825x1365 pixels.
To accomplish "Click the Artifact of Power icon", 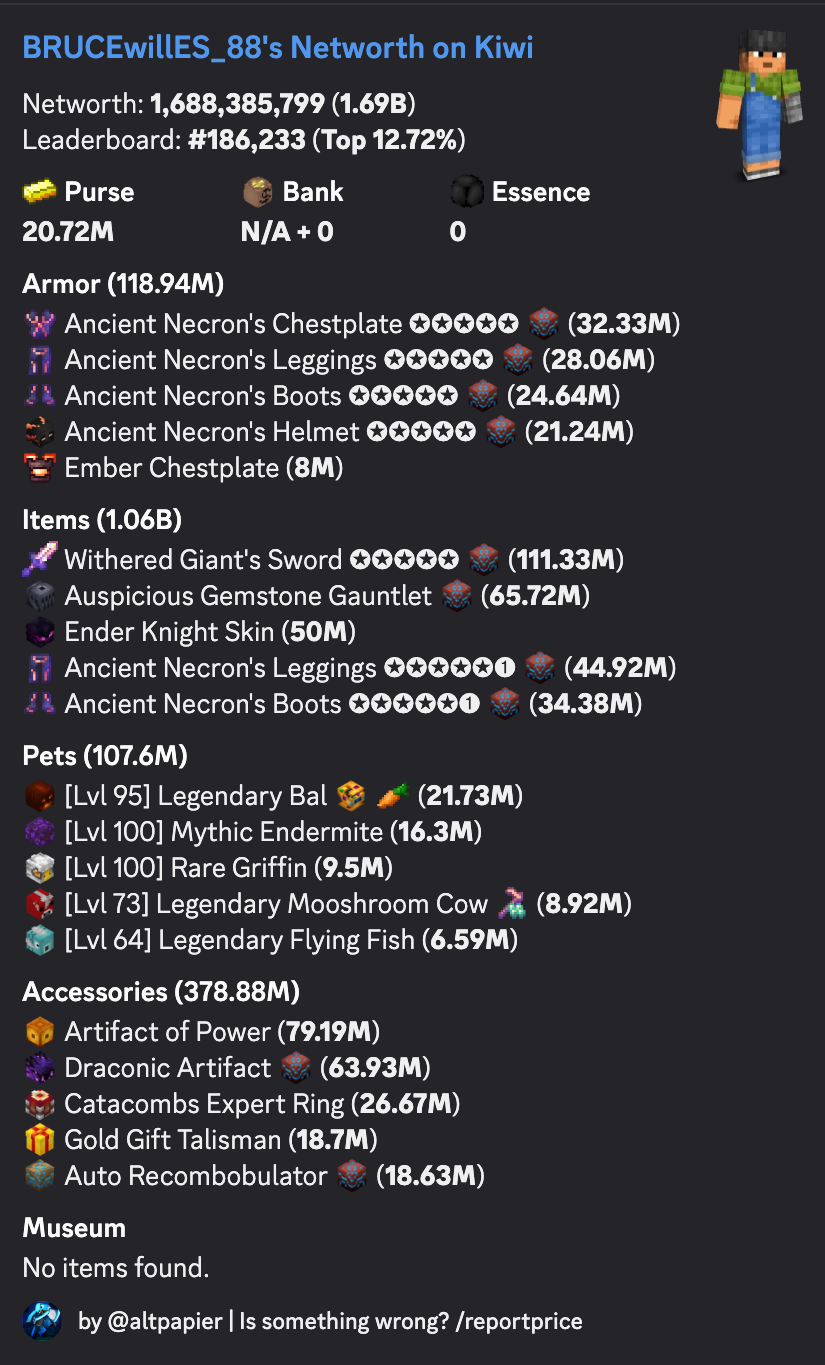I will tap(39, 1032).
